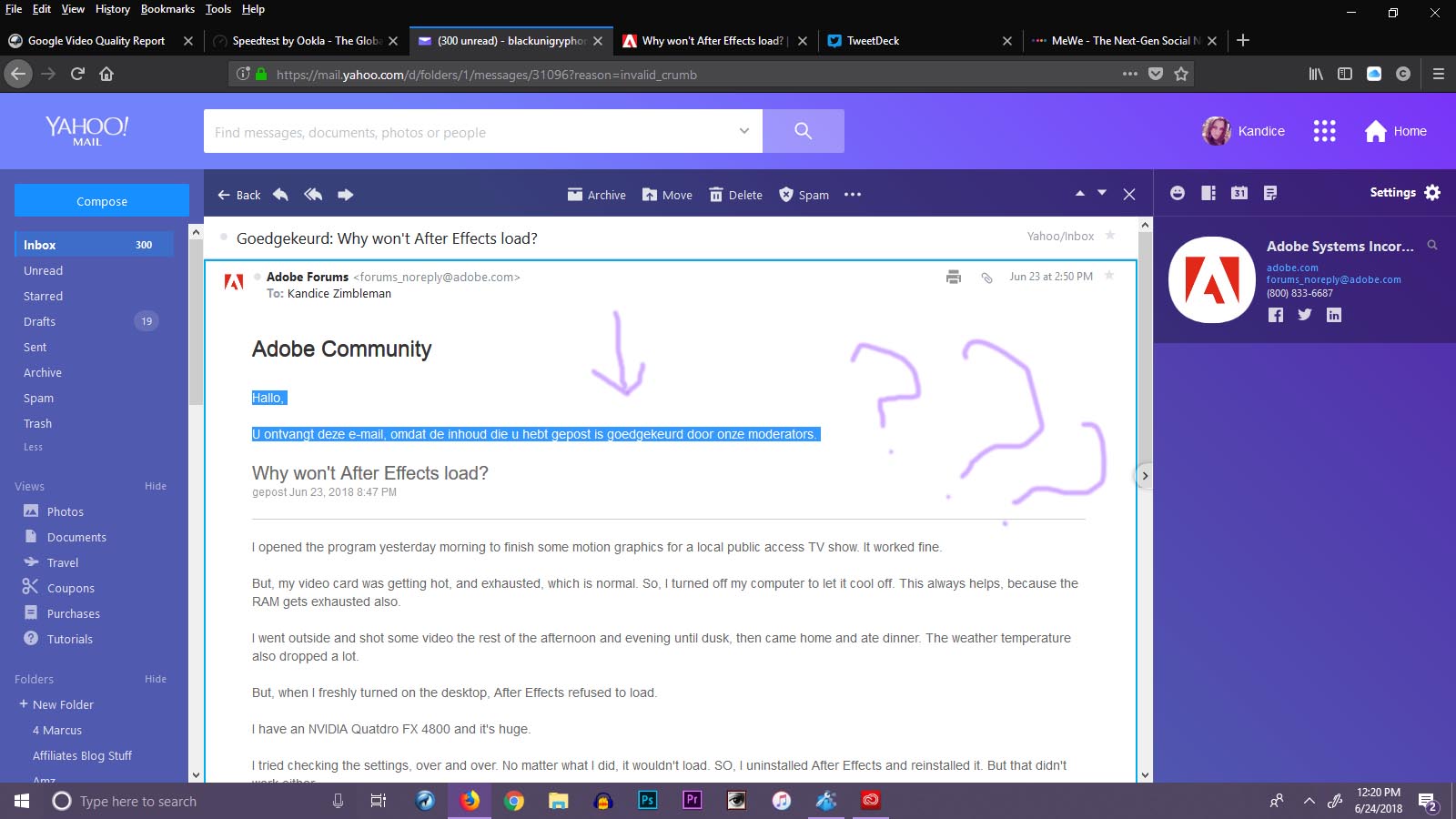Star the conversation next to Yahoo/Inbox

[x=1110, y=236]
